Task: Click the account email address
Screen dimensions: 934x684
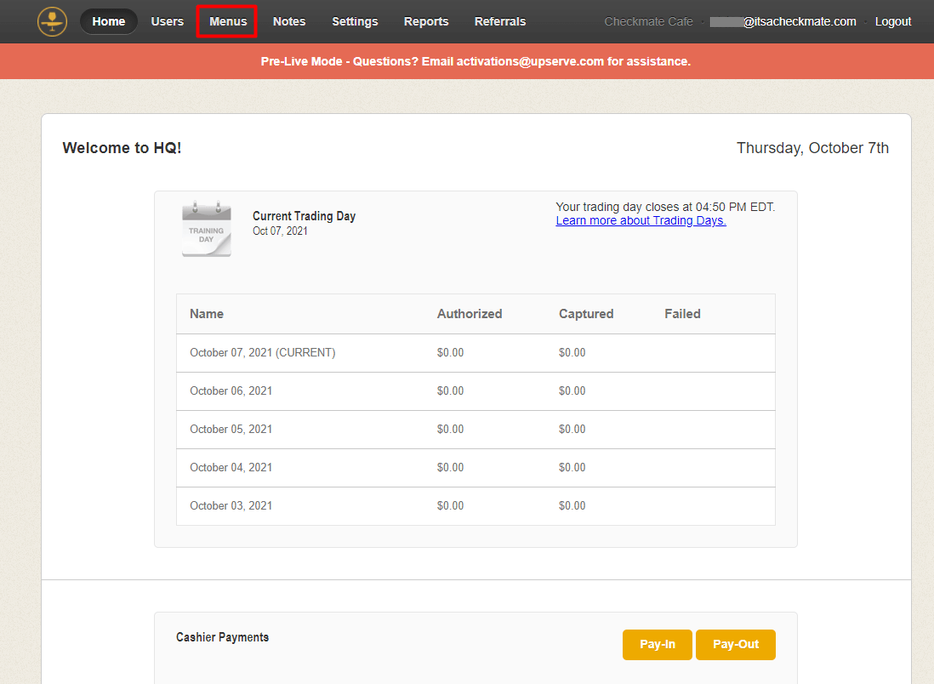Action: coord(783,21)
